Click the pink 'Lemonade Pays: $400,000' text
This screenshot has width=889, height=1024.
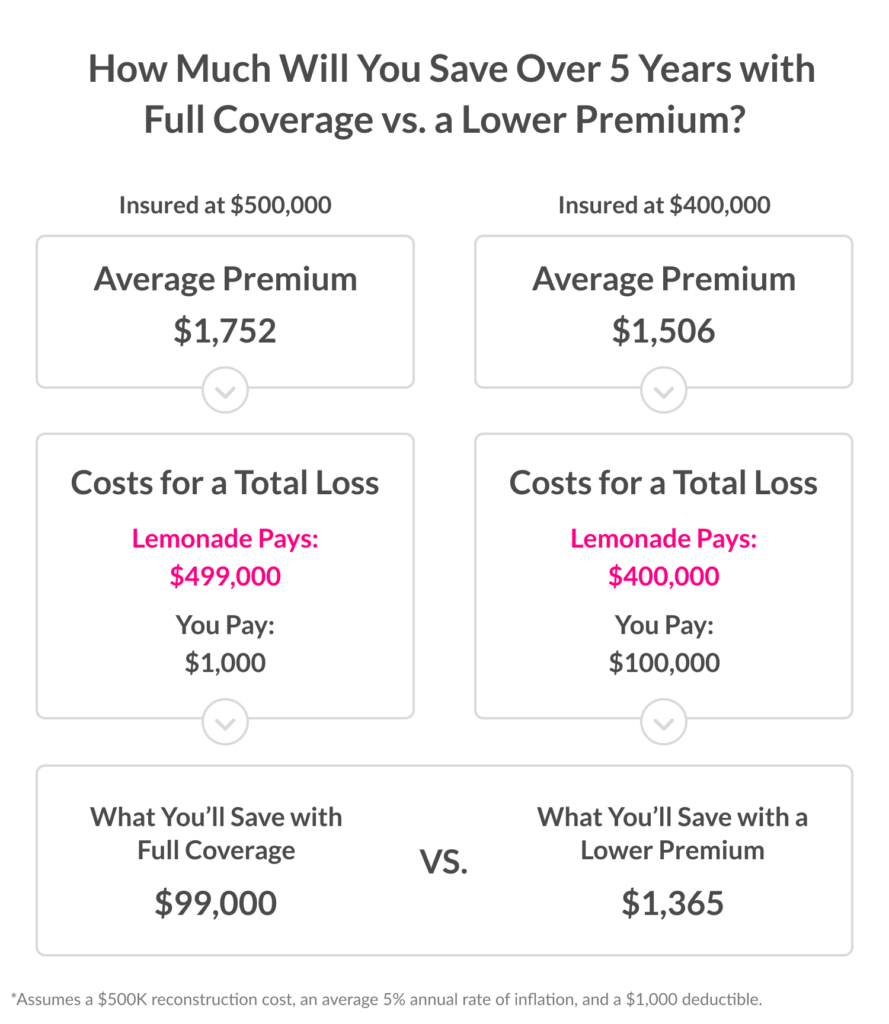(x=664, y=557)
